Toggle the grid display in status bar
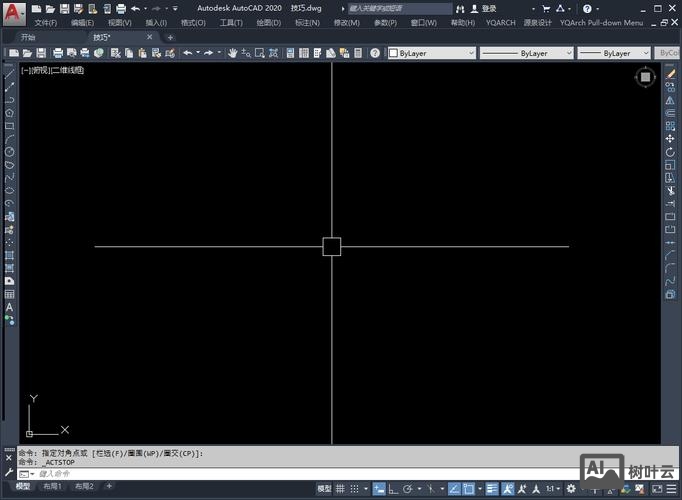Viewport: 682px width, 500px height. [x=342, y=489]
